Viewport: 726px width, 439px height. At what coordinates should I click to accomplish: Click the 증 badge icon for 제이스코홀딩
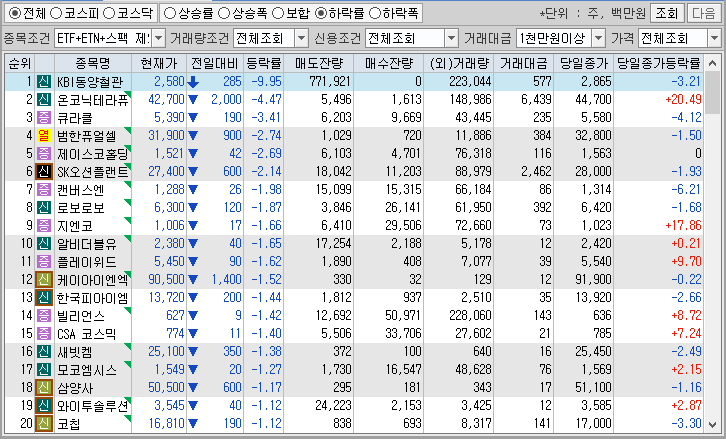point(44,153)
